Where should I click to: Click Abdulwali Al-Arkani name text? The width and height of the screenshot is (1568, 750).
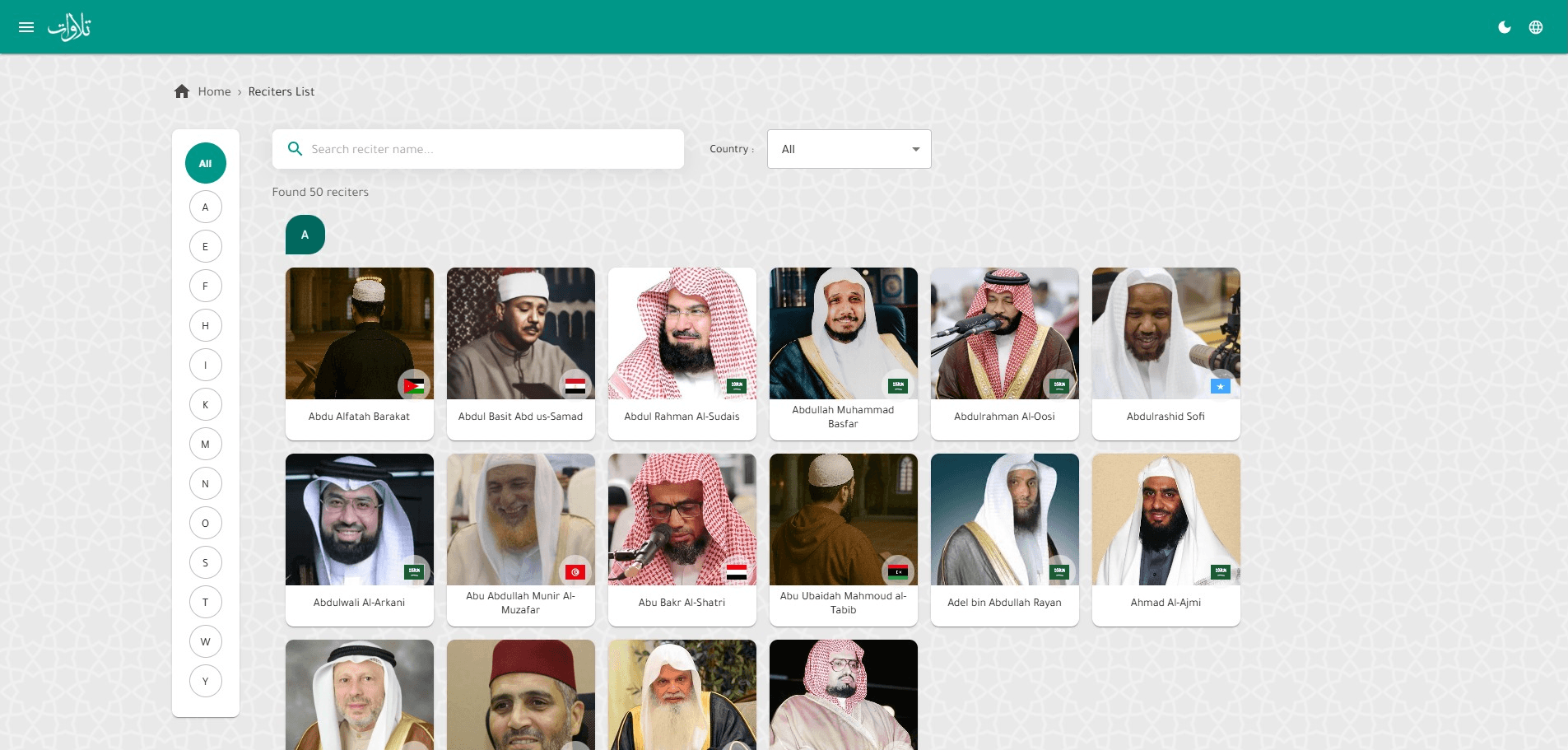360,603
